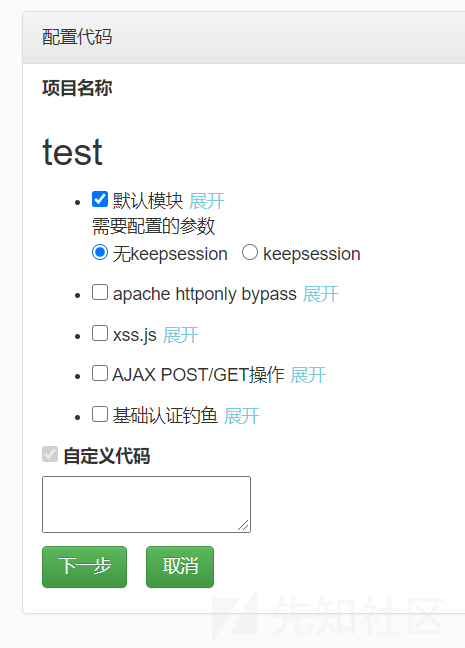
Task: Show 基础认证钓鱼 details via 展开
Action: pos(242,416)
